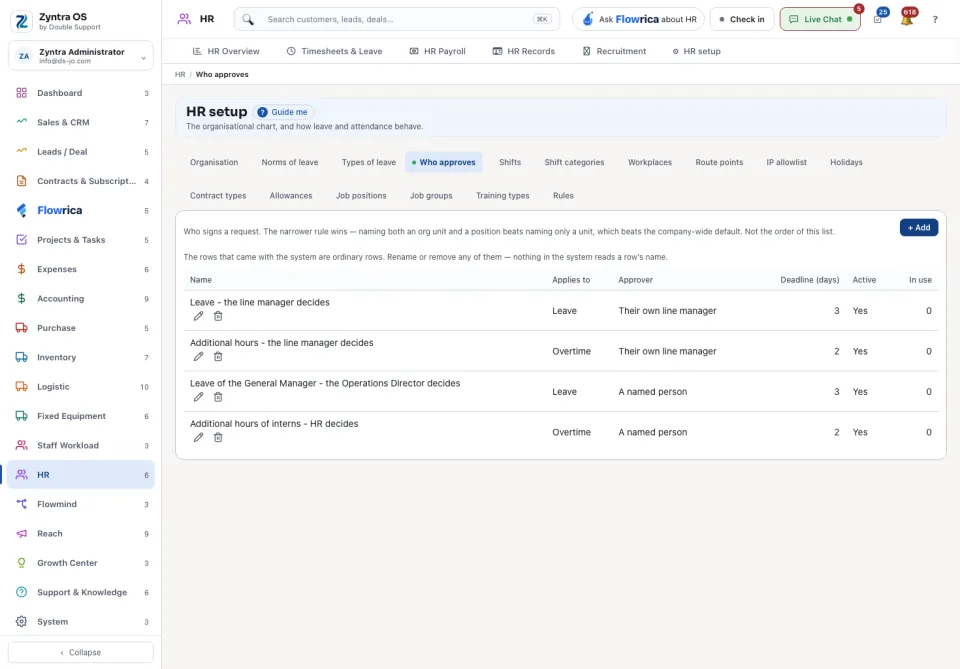Go to Sales & CRM module
This screenshot has height=669, width=960.
(81, 122)
